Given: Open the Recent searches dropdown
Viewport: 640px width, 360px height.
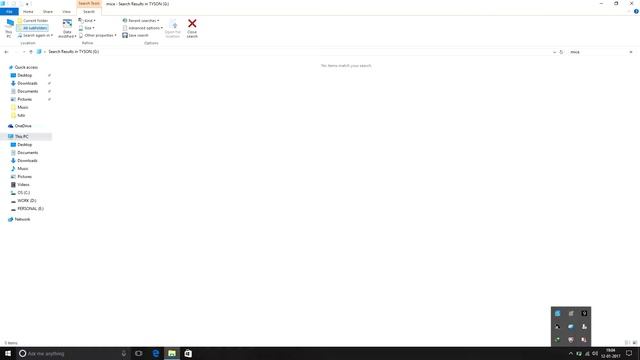Looking at the screenshot, I should point(141,20).
